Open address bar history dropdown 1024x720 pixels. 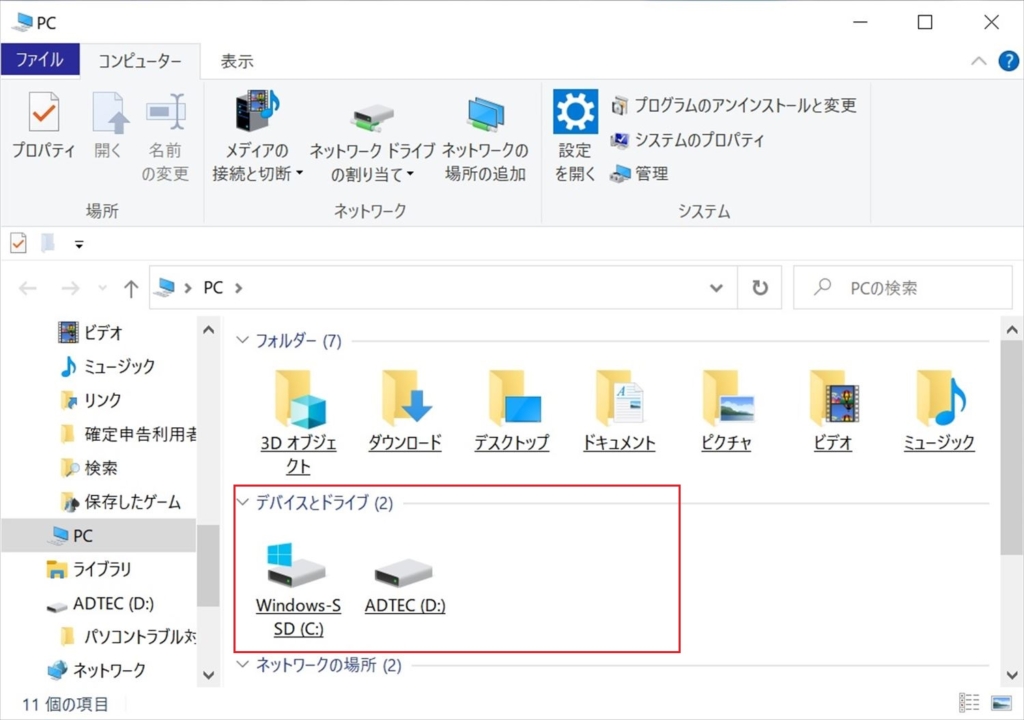716,288
